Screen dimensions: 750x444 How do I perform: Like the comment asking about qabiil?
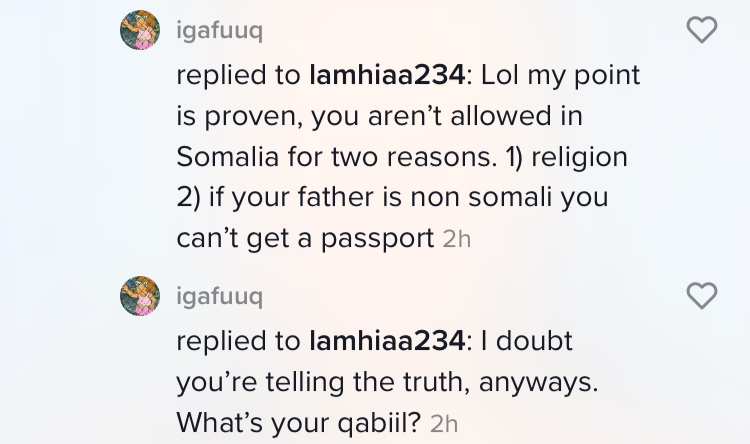click(x=703, y=295)
